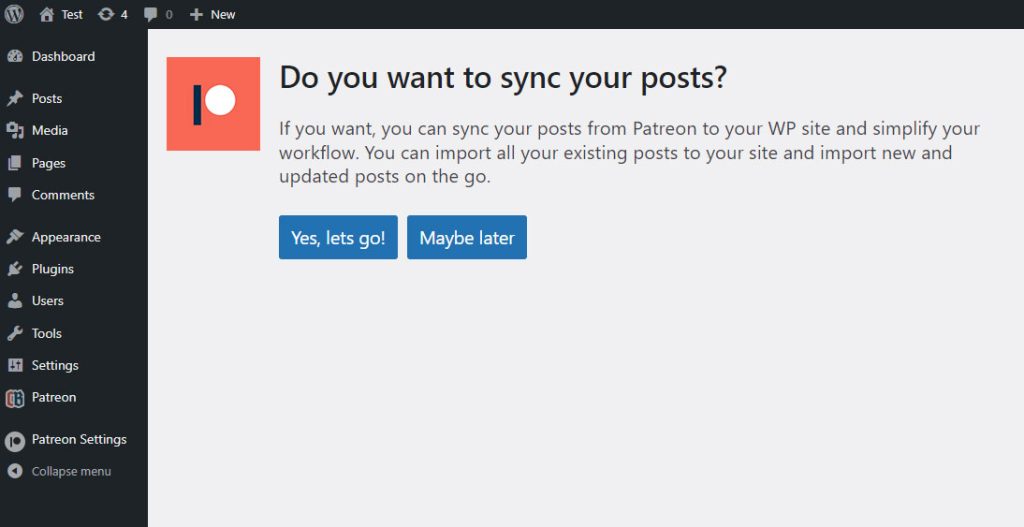The image size is (1024, 527).
Task: Click the large Patreon logo image
Action: (x=214, y=104)
